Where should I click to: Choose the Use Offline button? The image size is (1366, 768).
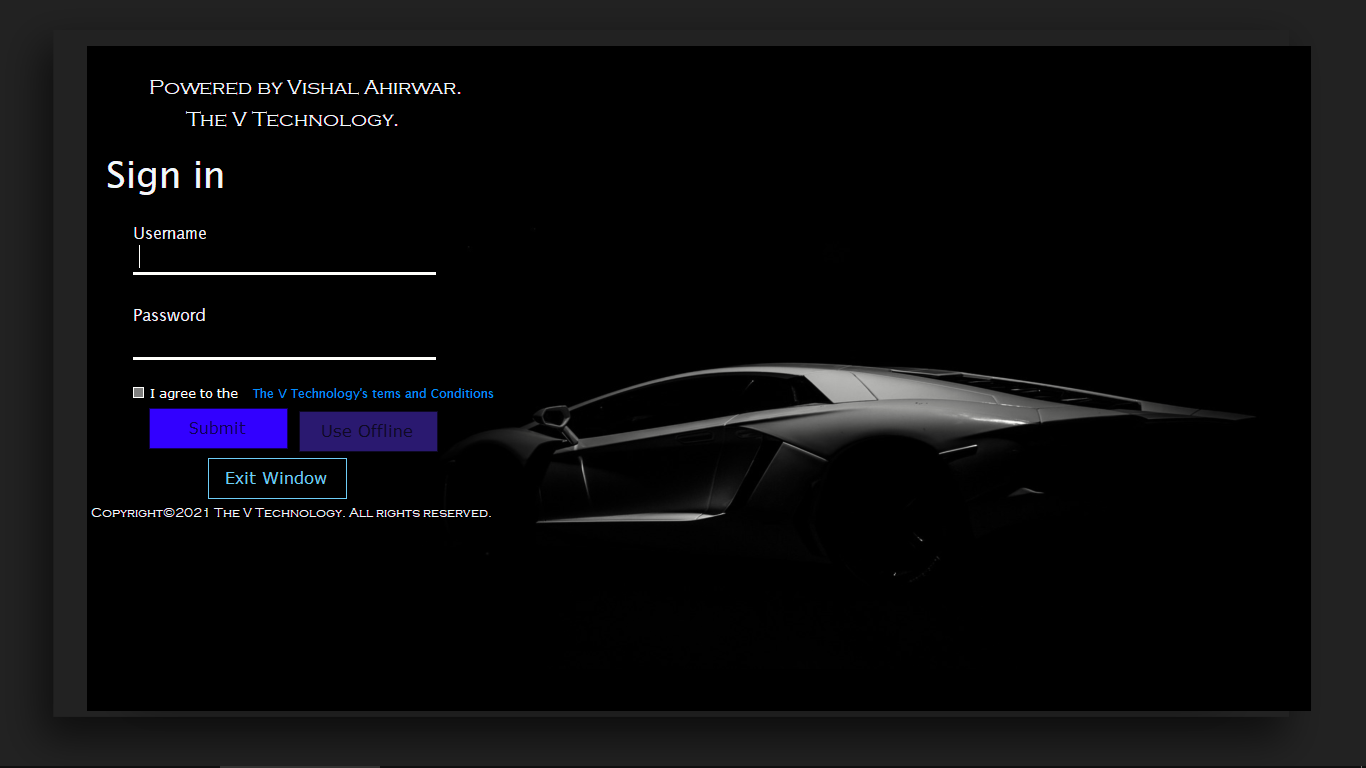coord(368,431)
